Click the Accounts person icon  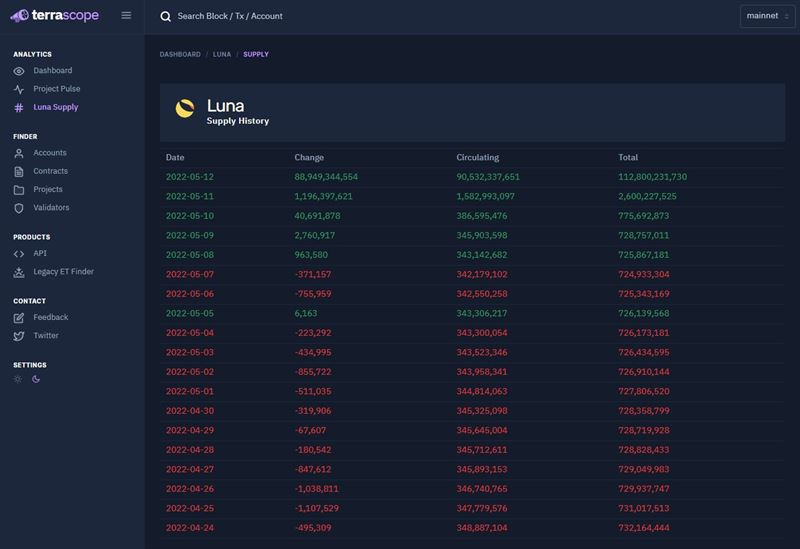point(19,153)
